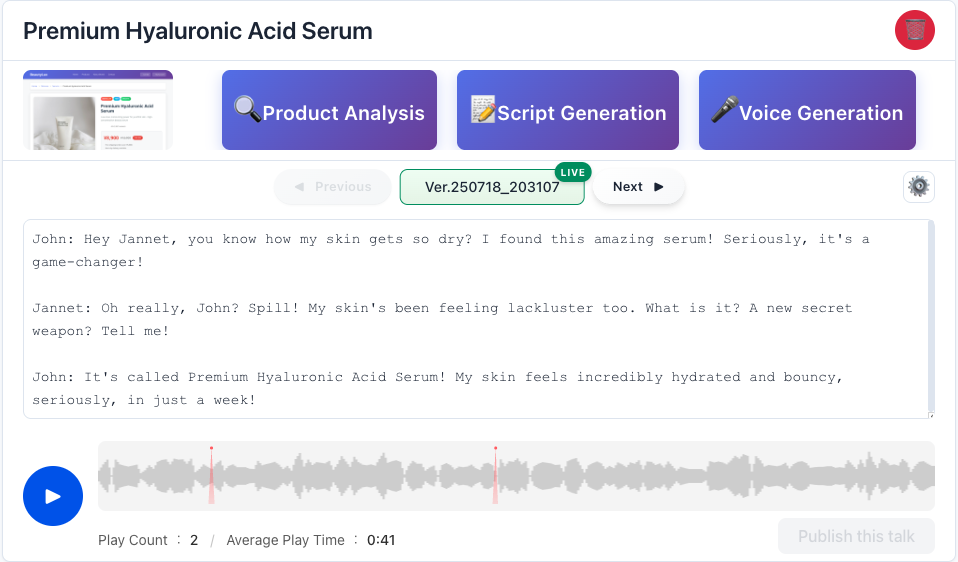Click the text "game-changer!" in the script
The image size is (958, 562).
tap(88, 262)
